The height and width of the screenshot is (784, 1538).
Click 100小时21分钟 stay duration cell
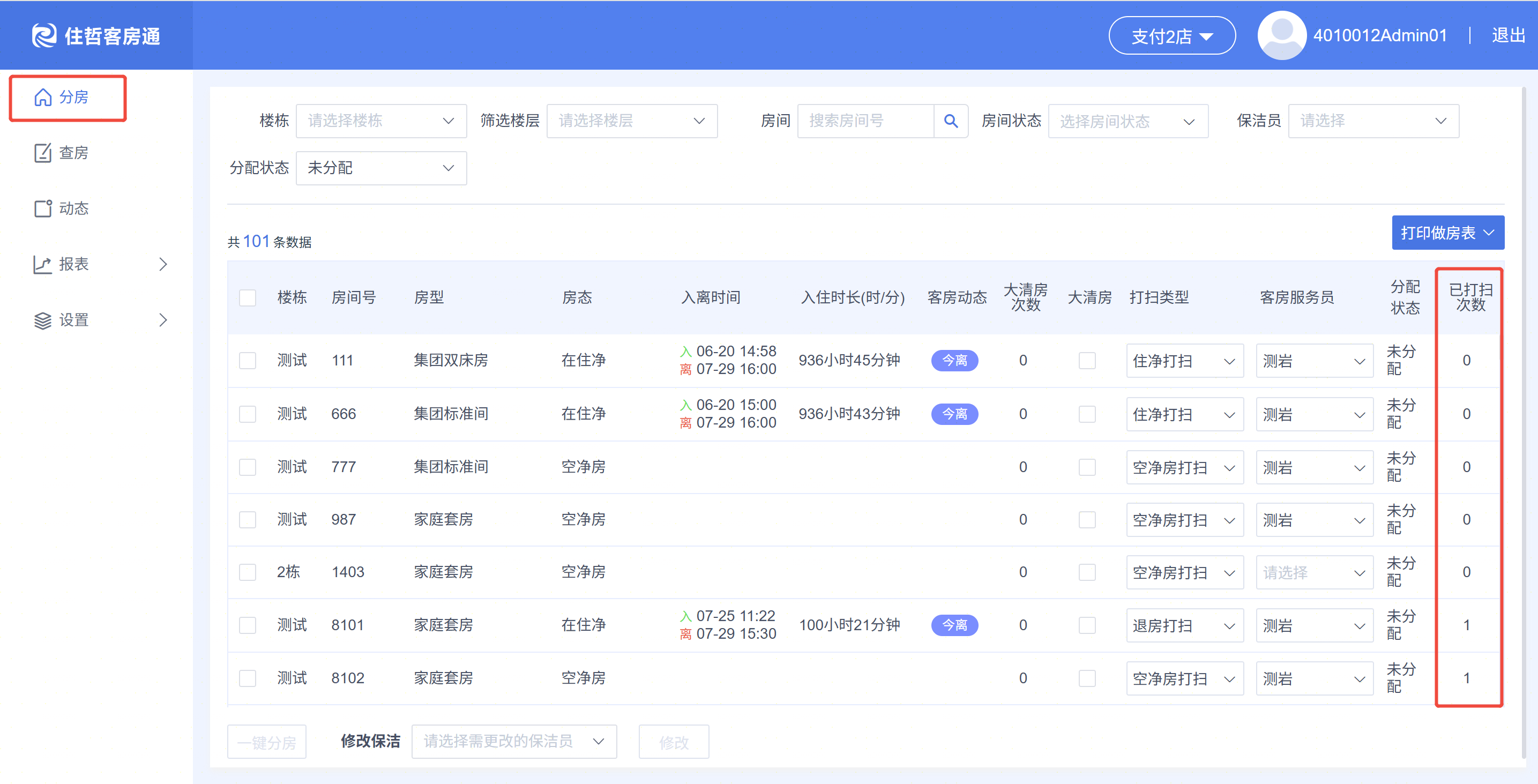point(849,625)
